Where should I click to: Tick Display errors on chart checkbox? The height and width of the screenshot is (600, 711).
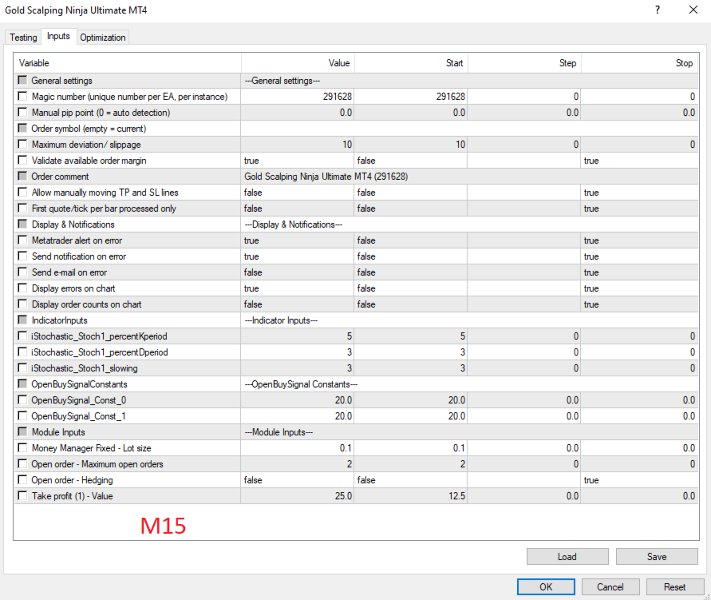point(22,288)
